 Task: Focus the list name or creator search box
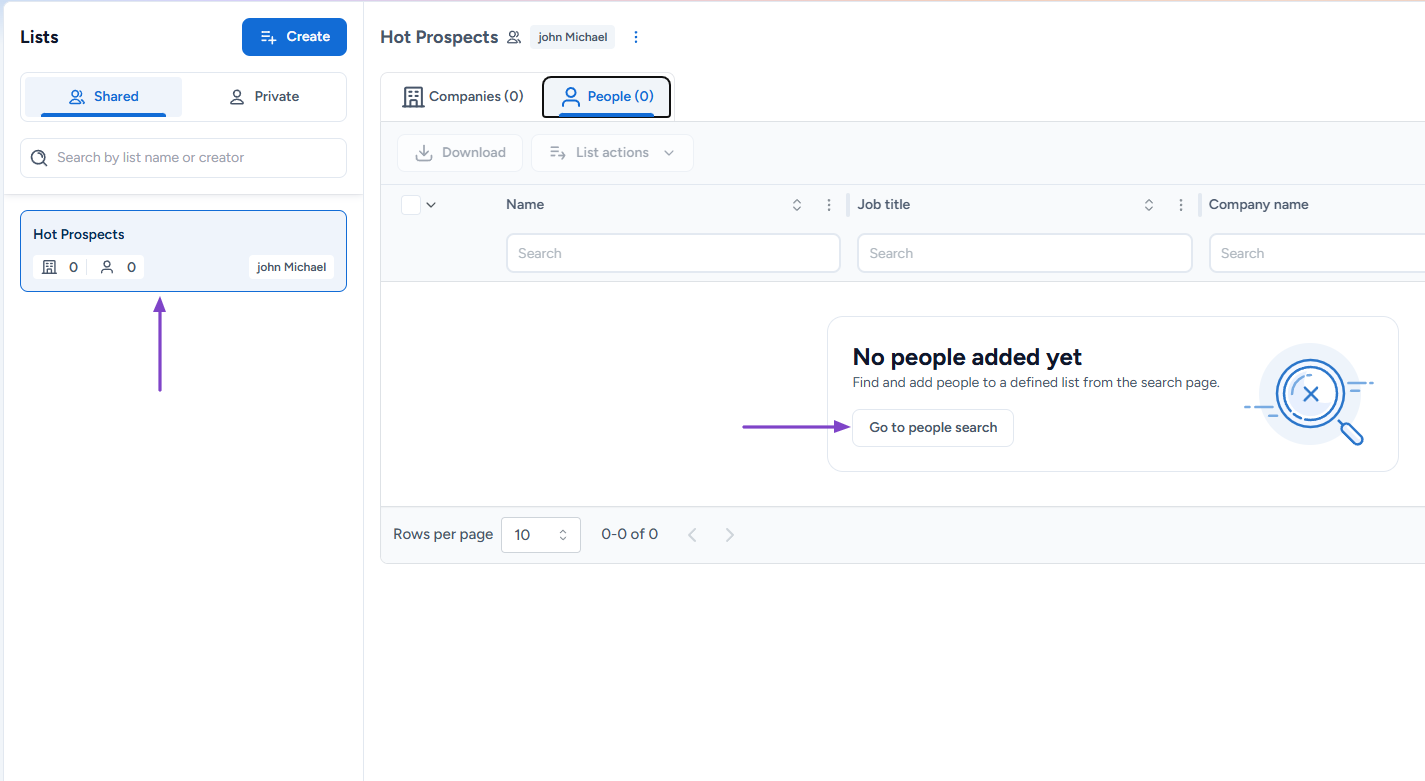pyautogui.click(x=183, y=158)
